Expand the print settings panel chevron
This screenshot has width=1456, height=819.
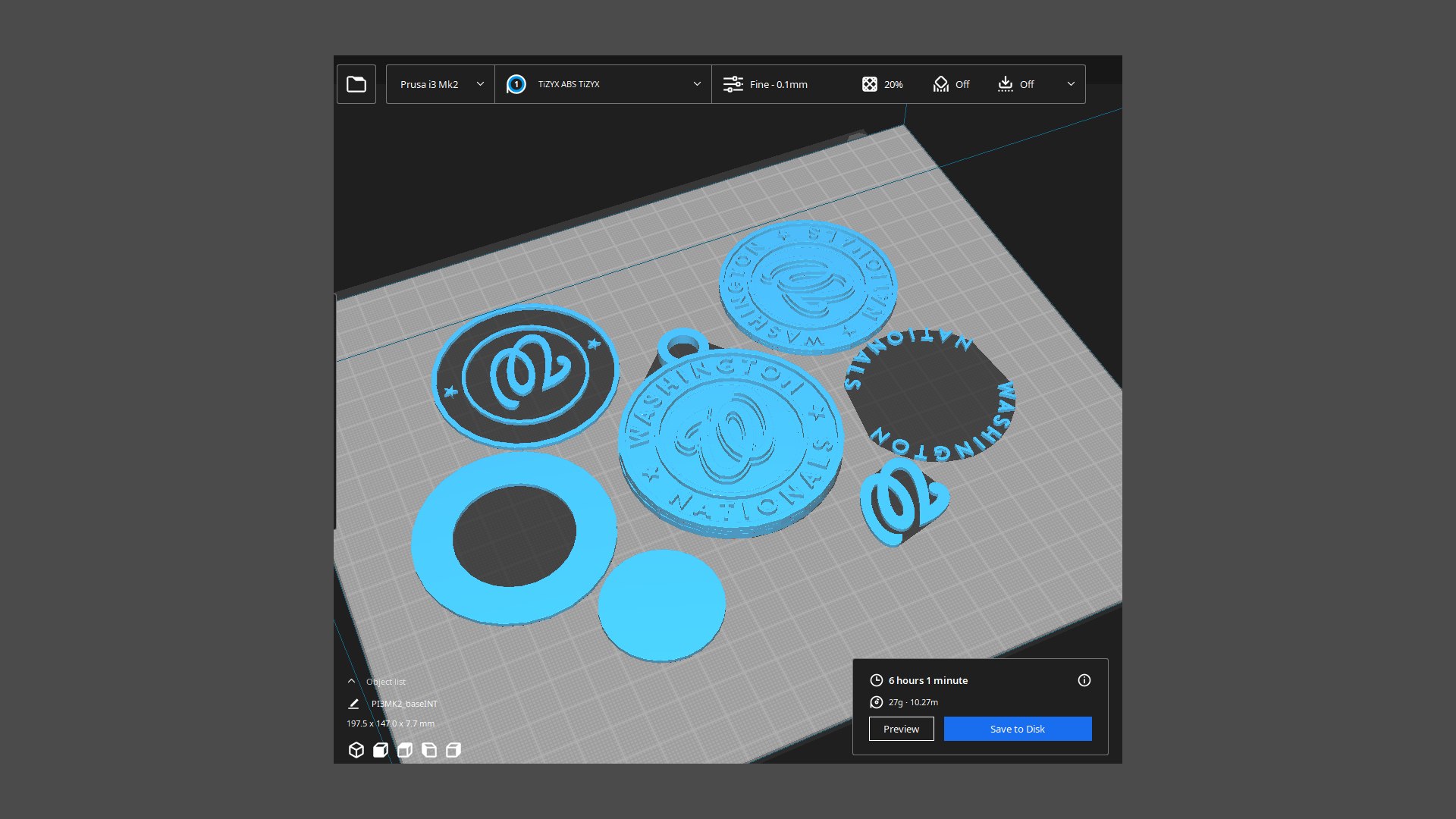(x=1071, y=84)
